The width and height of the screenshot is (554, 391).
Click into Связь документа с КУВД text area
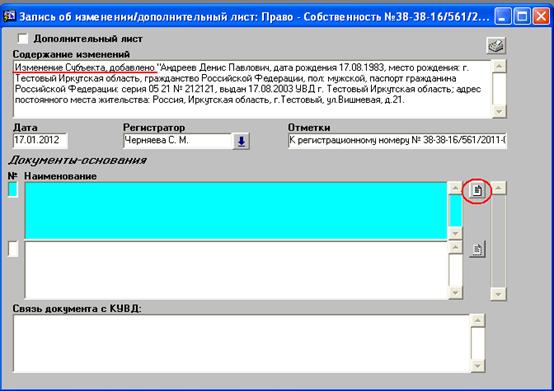click(x=241, y=343)
